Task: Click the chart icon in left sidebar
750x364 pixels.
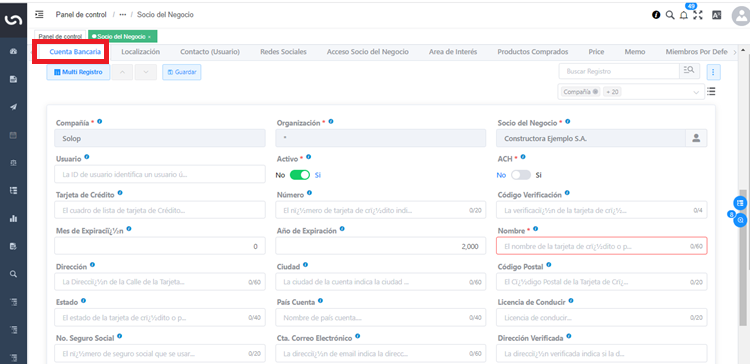Action: pyautogui.click(x=13, y=219)
